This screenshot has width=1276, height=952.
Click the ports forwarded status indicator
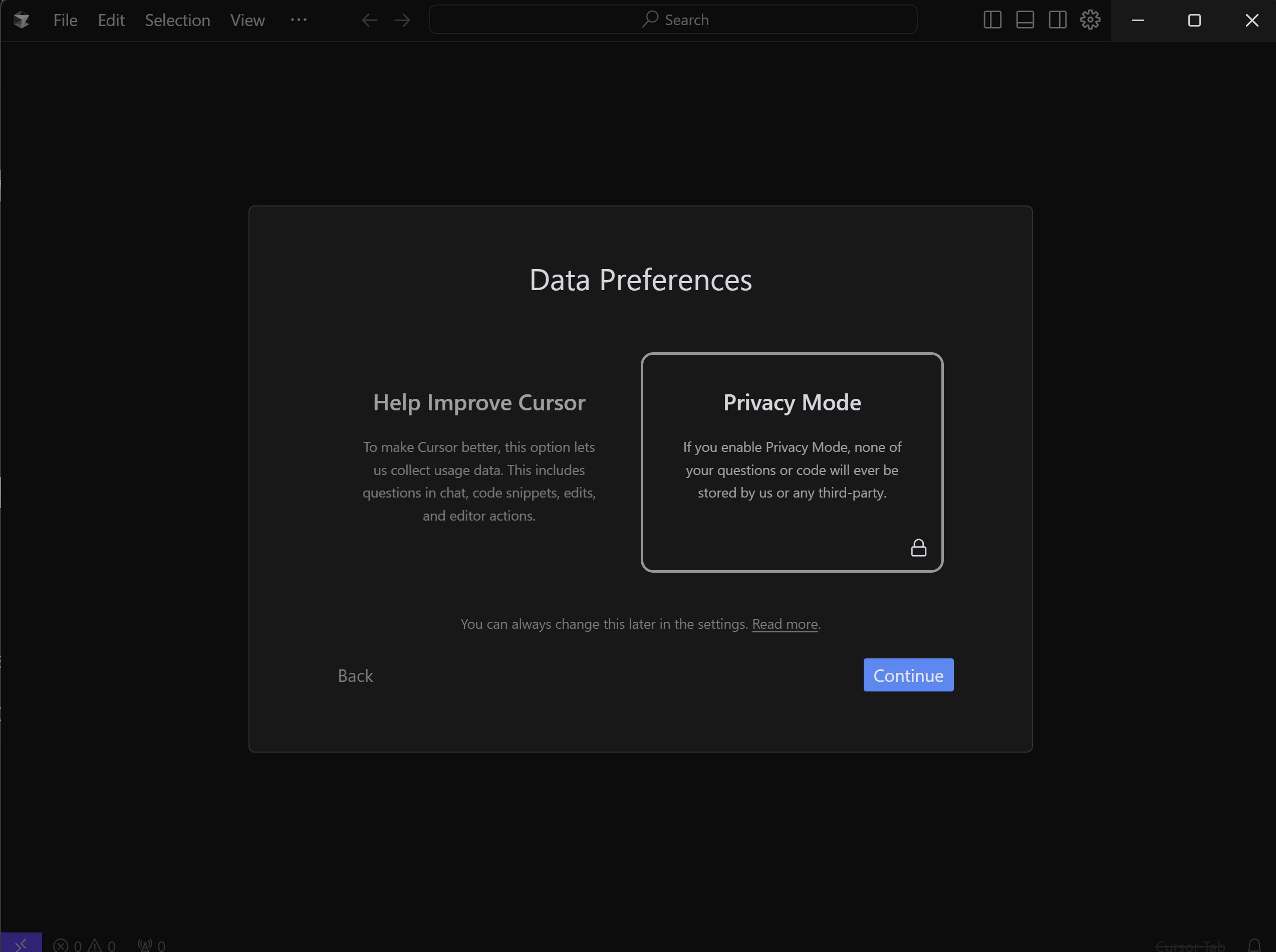151,945
